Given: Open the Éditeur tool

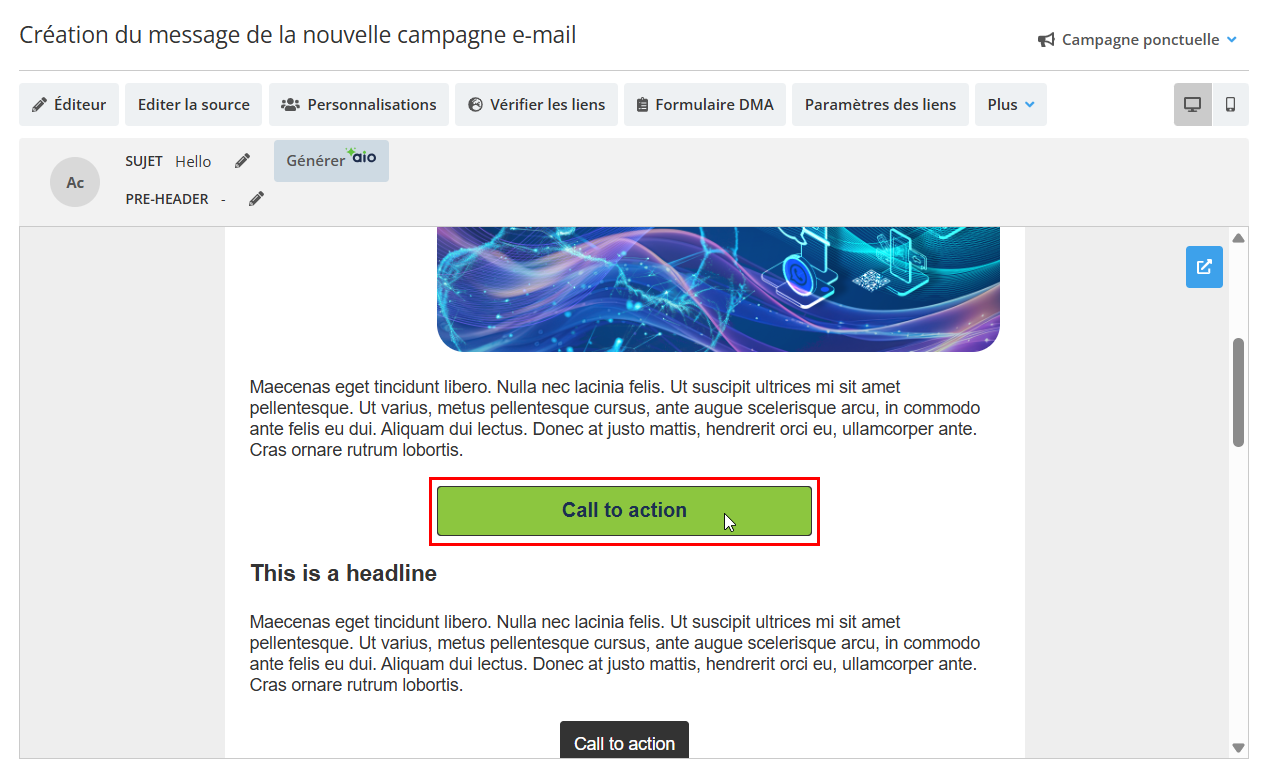Looking at the screenshot, I should [69, 104].
